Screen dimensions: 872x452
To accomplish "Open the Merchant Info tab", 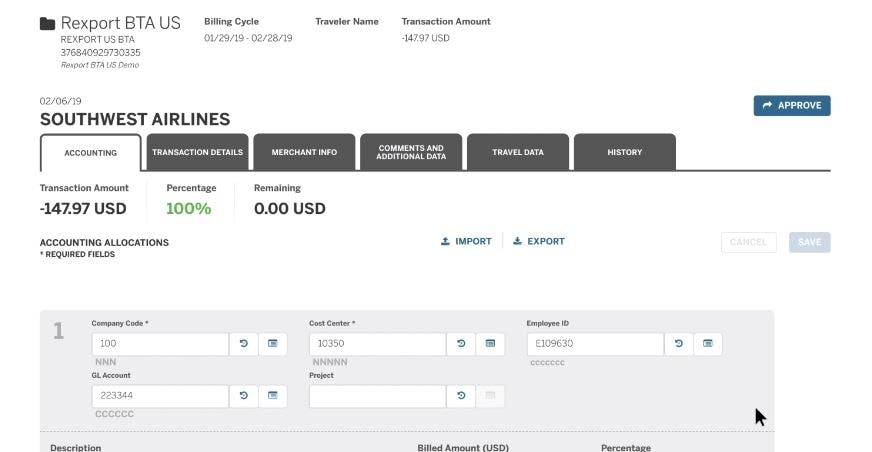I will [304, 153].
